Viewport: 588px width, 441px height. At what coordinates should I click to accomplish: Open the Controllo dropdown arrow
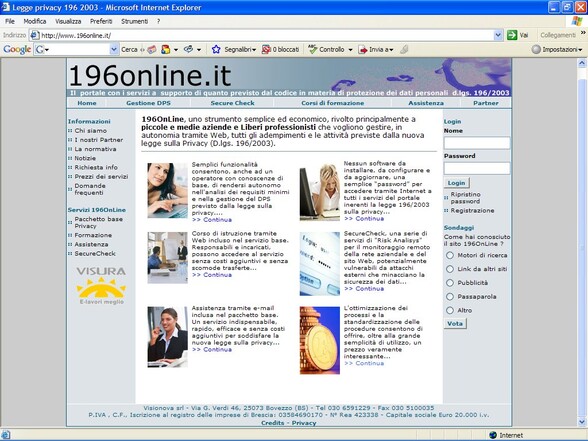[350, 50]
